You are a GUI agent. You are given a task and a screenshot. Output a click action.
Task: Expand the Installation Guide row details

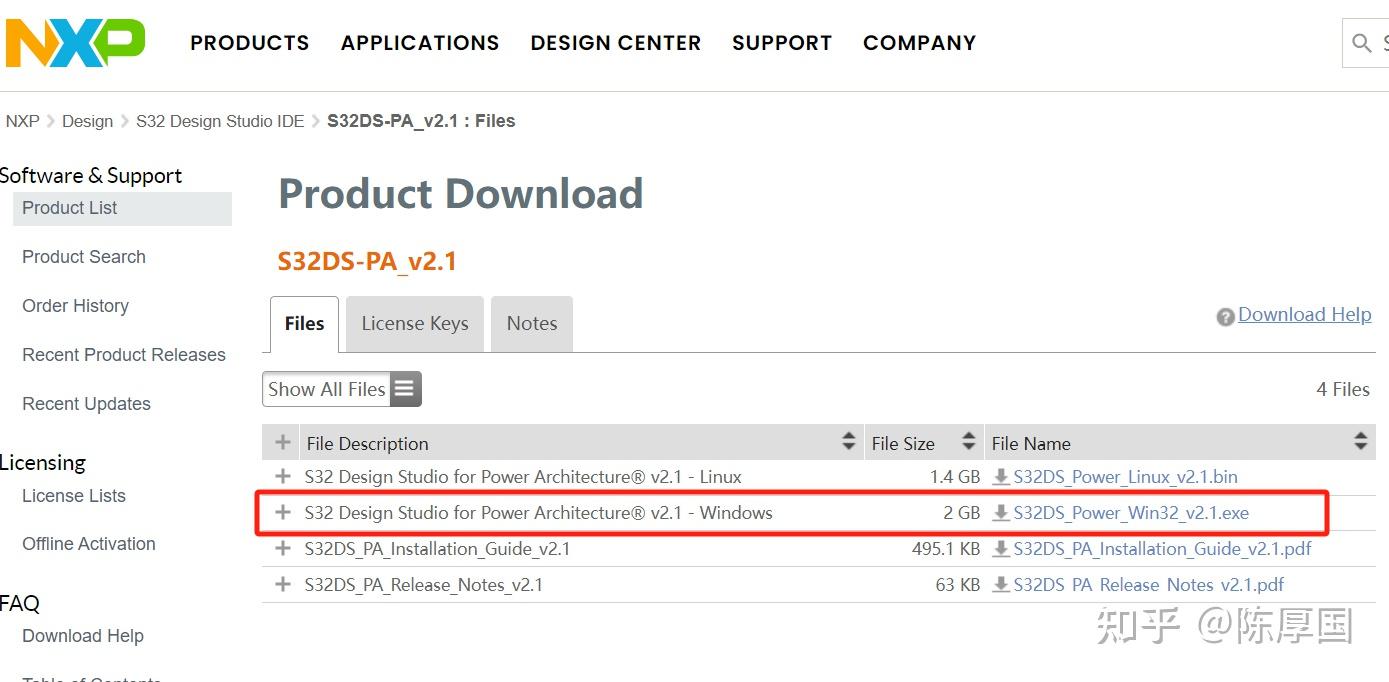(x=283, y=549)
